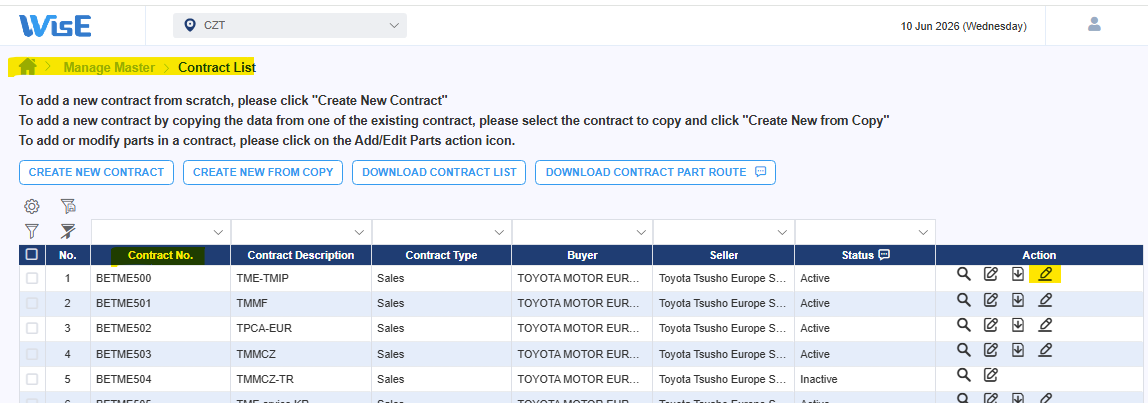Expand the Contract No. filter dropdown
This screenshot has height=403, width=1148.
coord(218,232)
